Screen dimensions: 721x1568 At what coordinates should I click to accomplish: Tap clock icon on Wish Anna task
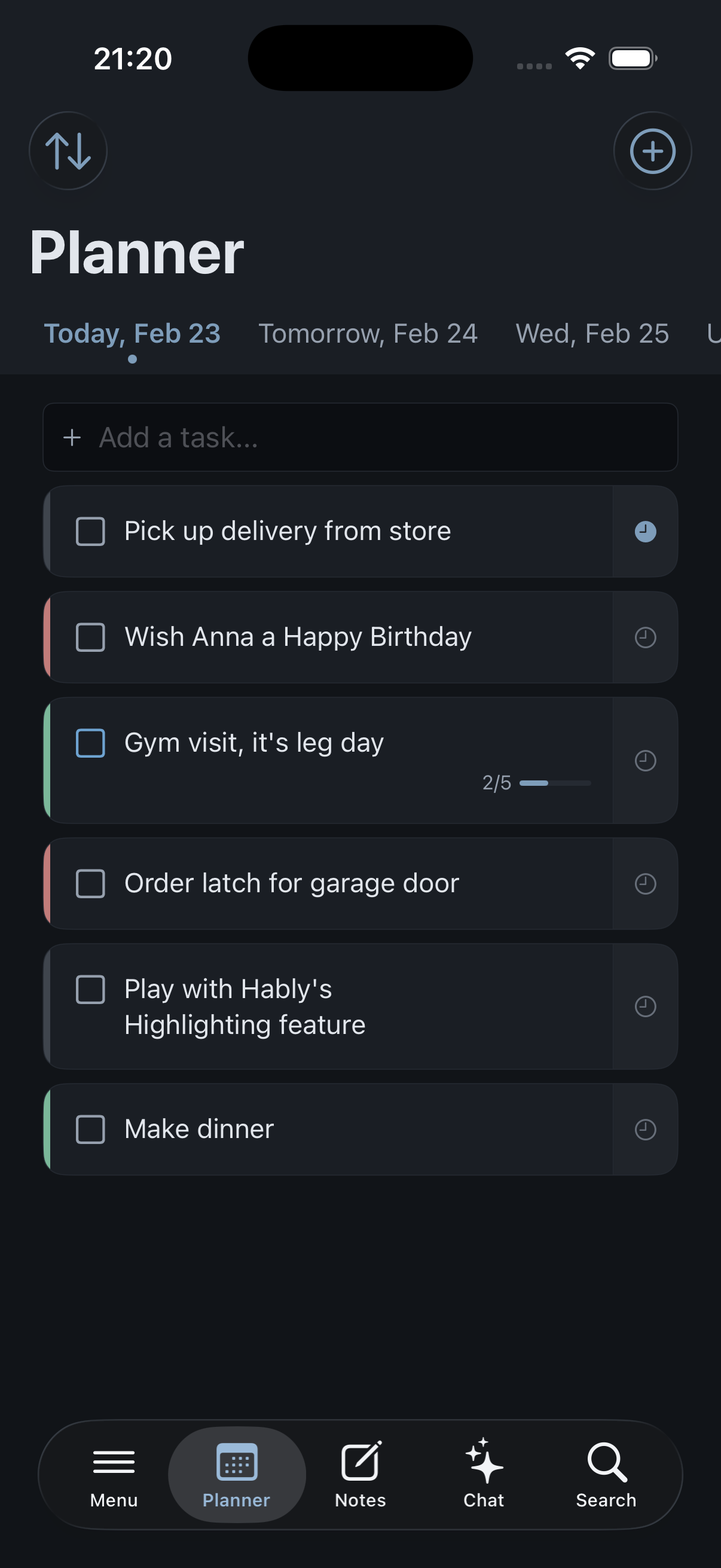point(645,637)
